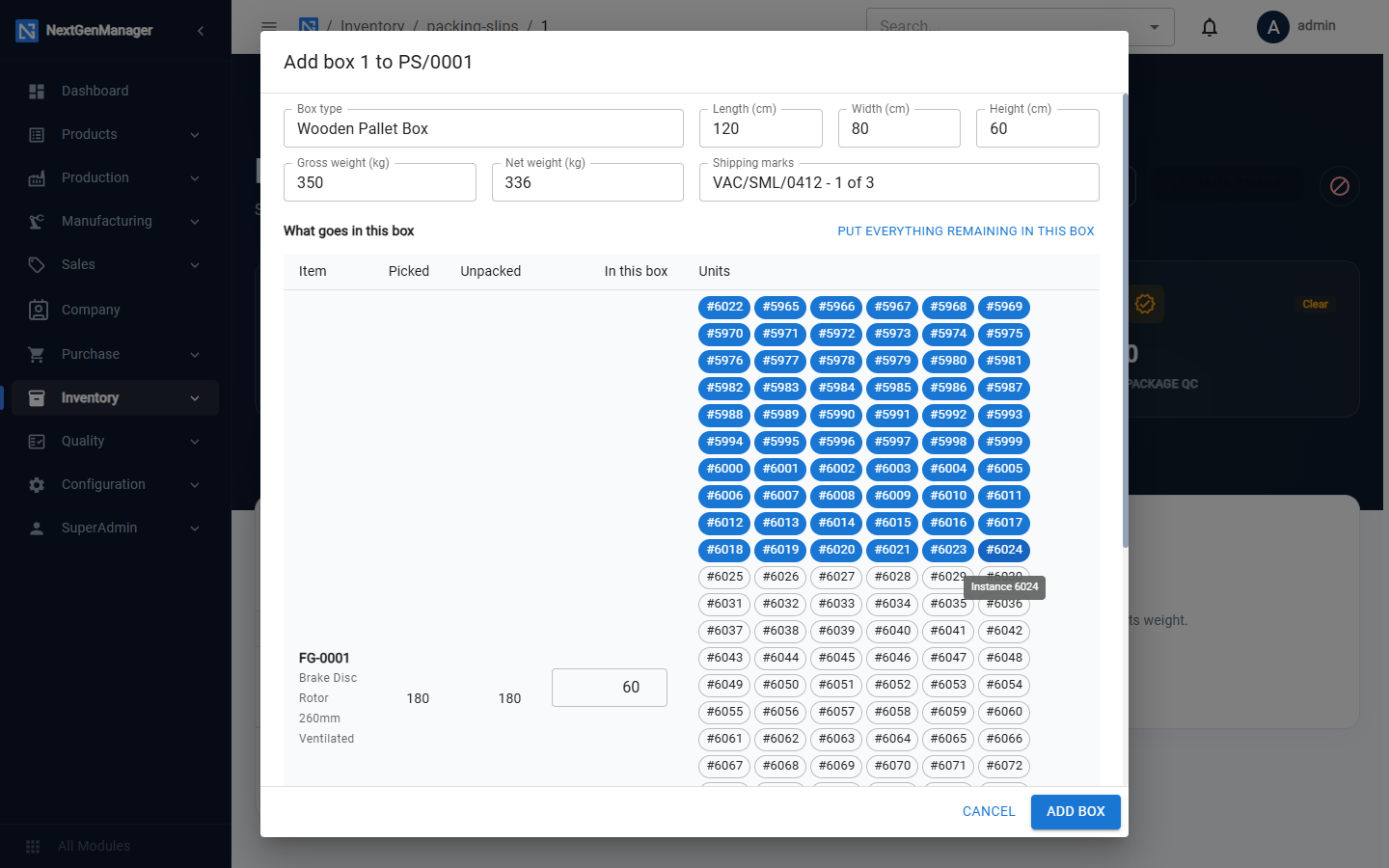Click Put Everything Remaining In This Box

966,231
